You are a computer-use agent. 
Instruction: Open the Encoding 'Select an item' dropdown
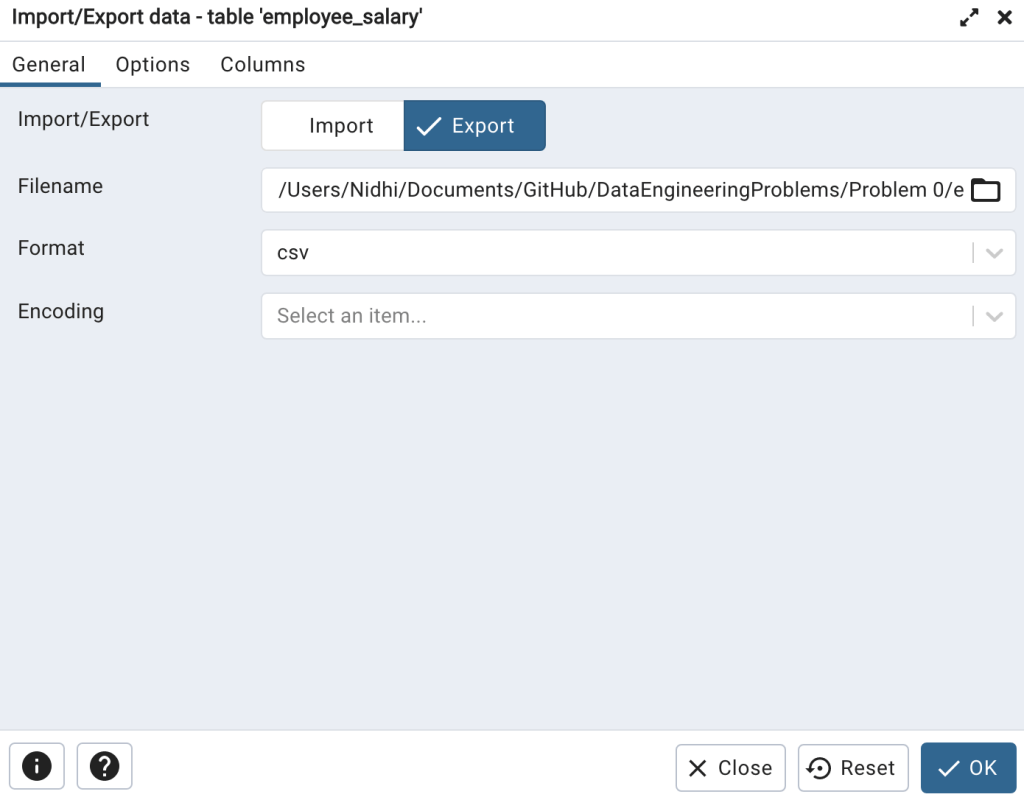tap(615, 316)
